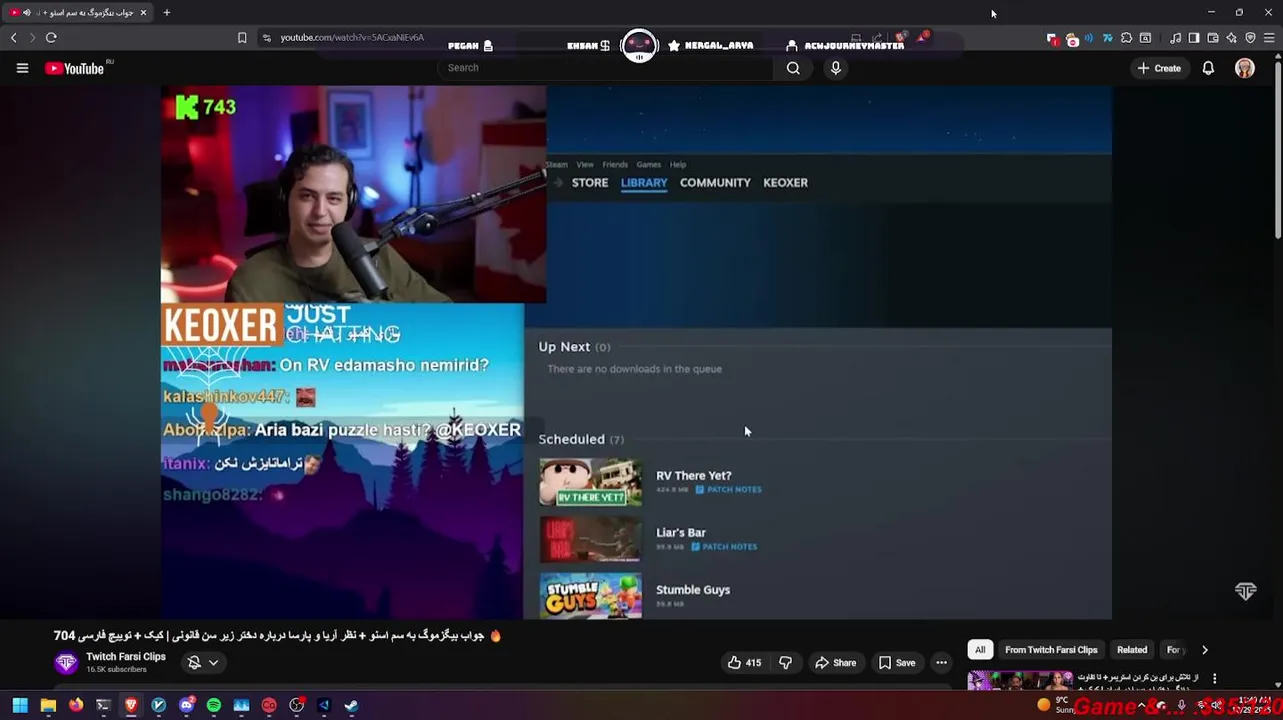Screen dimensions: 1283x720
Task: Open Steam from the taskbar
Action: coord(352,705)
